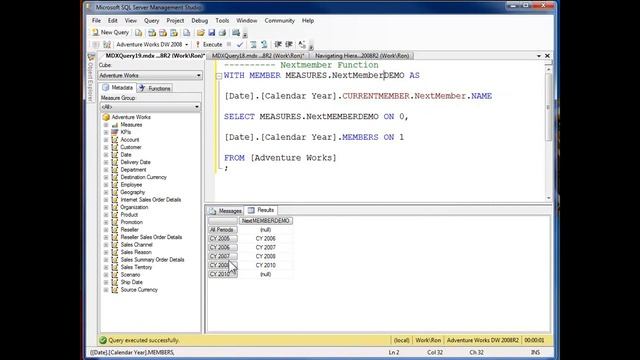The image size is (640, 360).
Task: Click the editor scrollbar up arrow
Action: (549, 69)
